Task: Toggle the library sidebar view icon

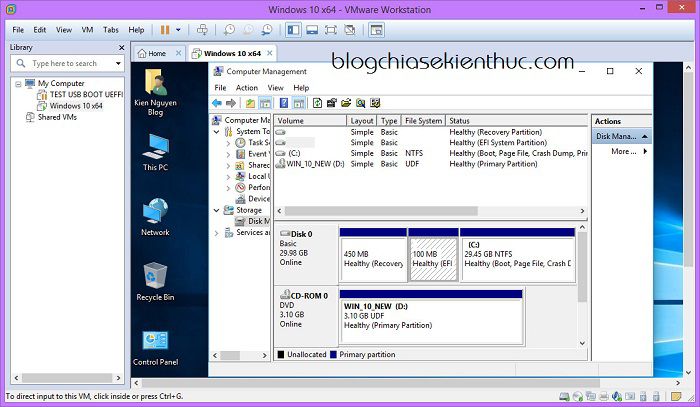Action: 293,30
